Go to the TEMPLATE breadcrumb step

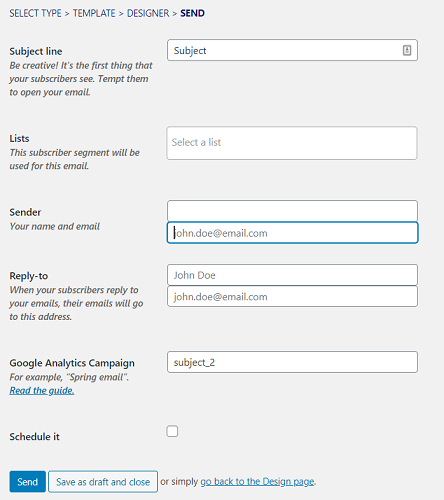pyautogui.click(x=94, y=13)
